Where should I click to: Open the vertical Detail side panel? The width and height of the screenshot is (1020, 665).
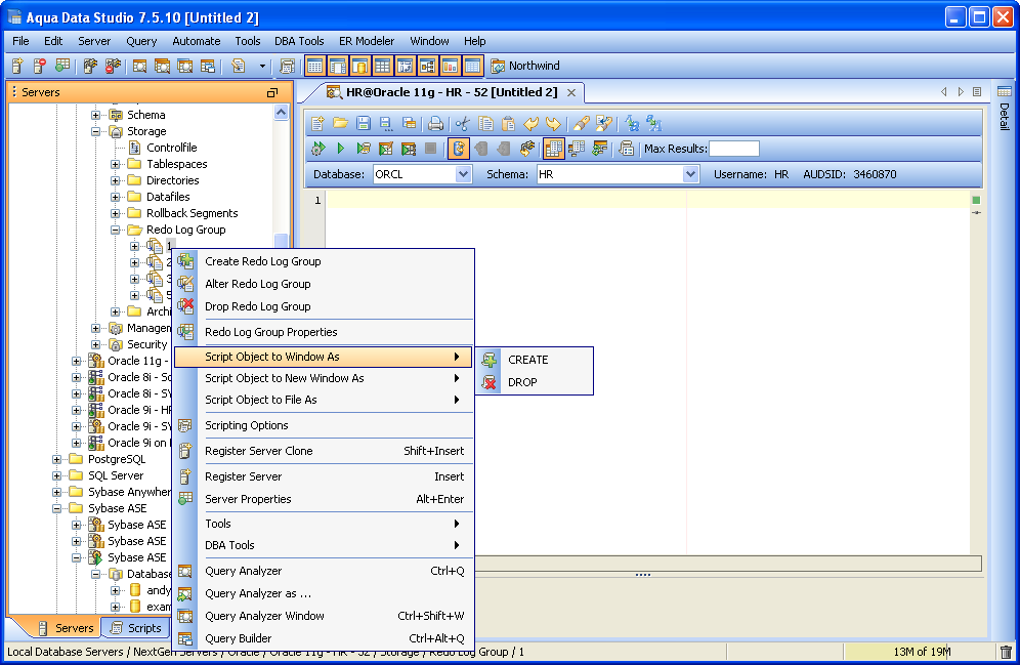pos(1004,107)
